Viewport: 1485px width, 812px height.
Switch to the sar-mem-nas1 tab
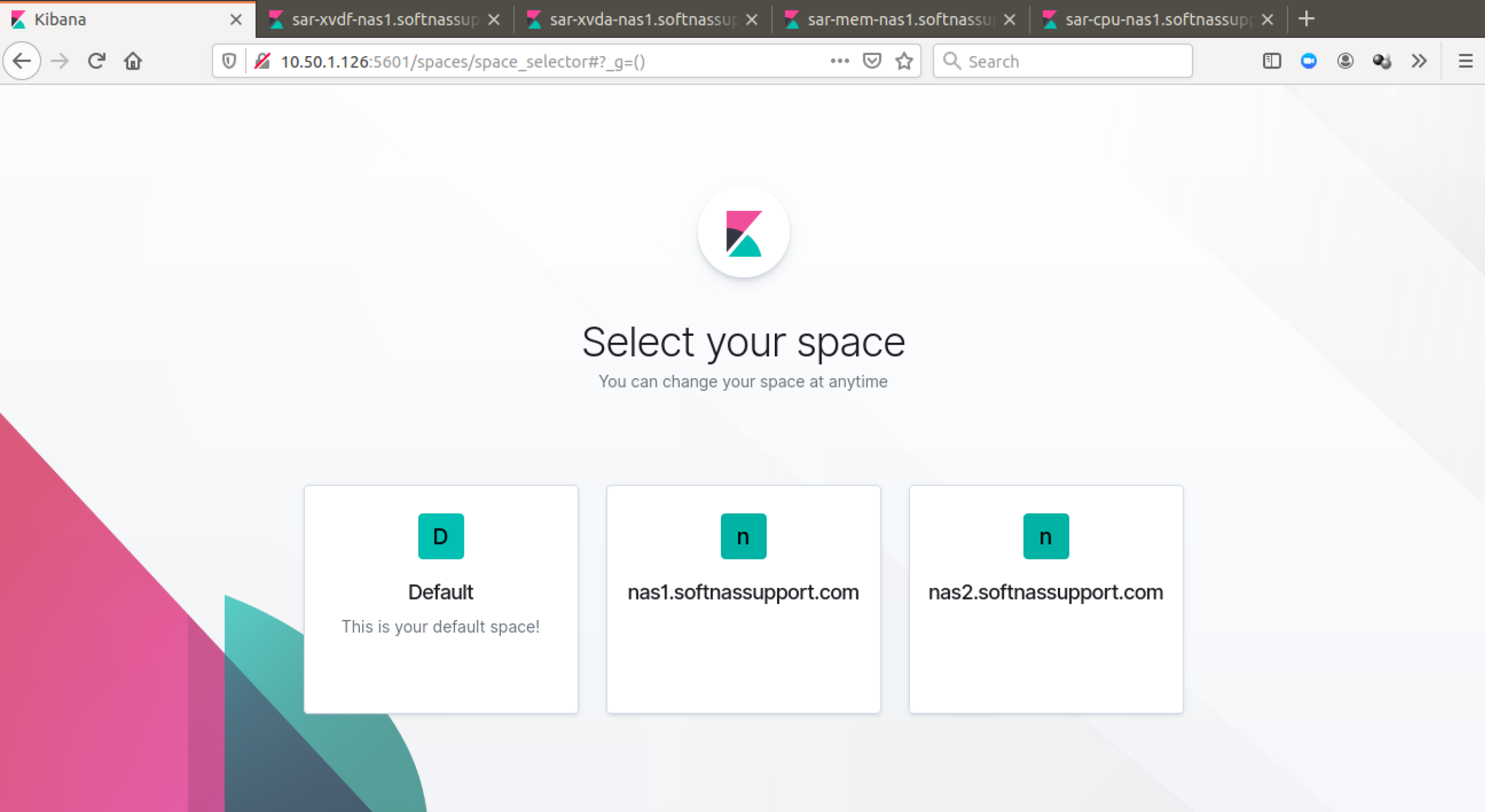pos(900,19)
